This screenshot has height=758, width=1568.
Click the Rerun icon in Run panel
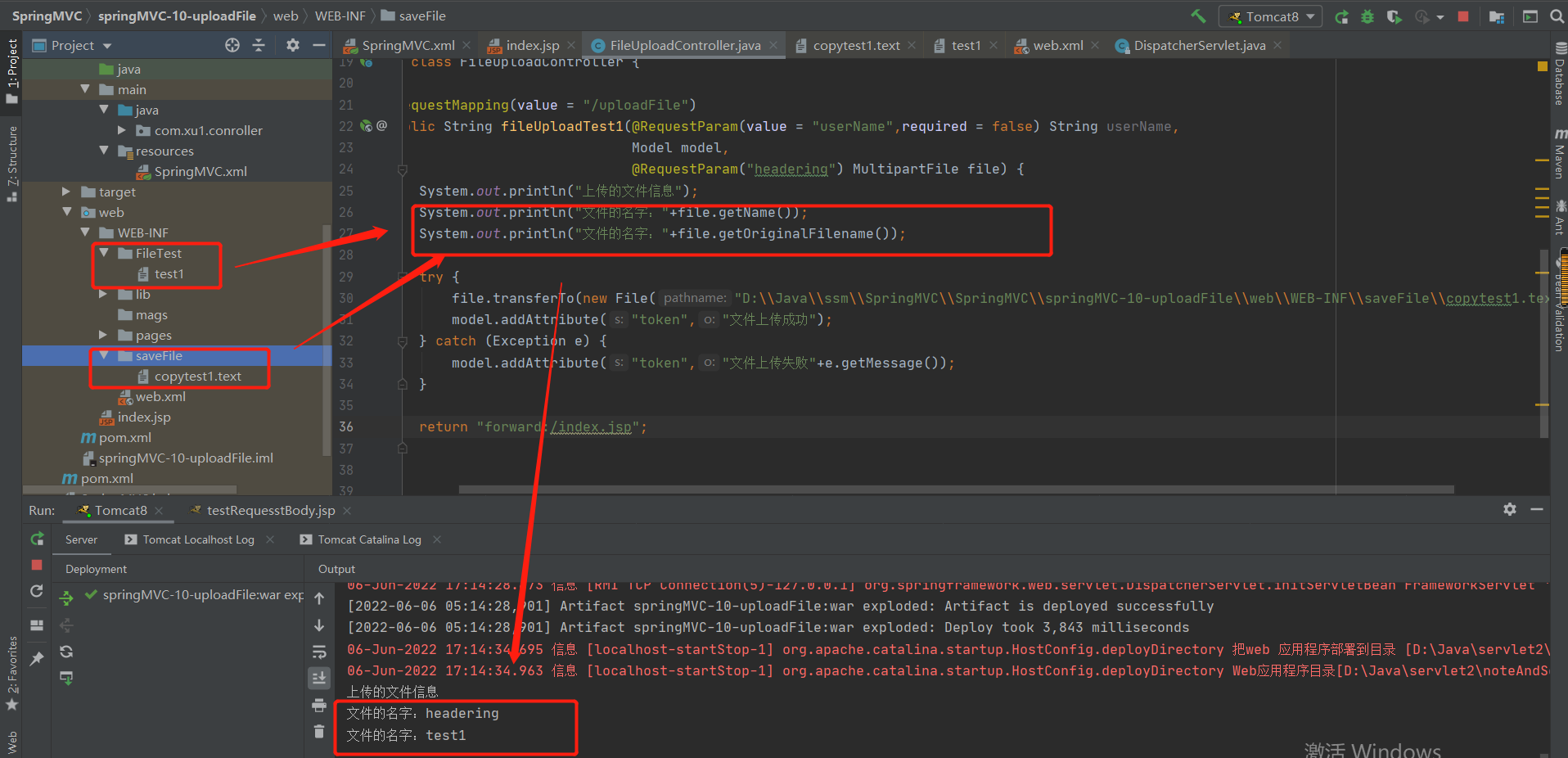coord(37,539)
